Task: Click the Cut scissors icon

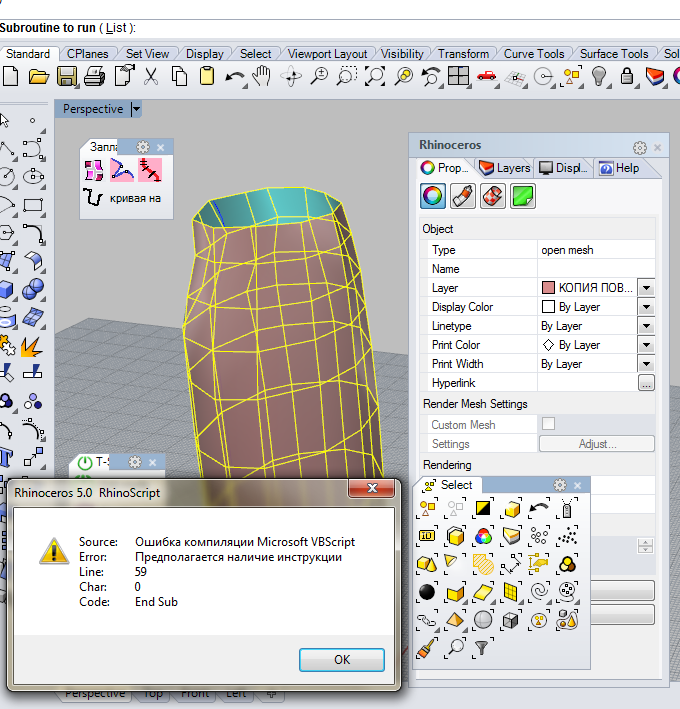Action: tap(151, 76)
